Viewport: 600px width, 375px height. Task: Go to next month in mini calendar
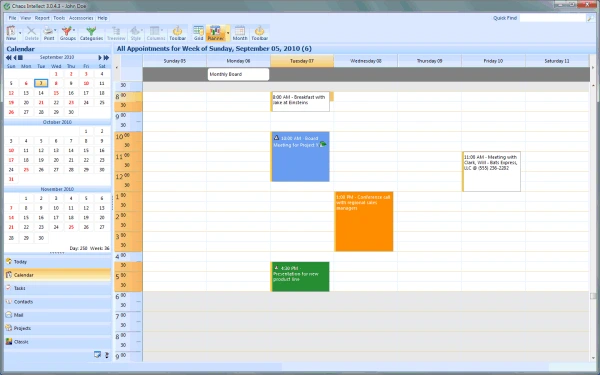click(x=100, y=57)
